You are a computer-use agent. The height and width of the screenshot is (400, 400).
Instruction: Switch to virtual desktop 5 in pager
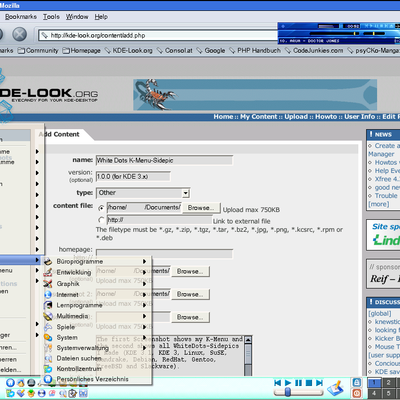(388, 393)
